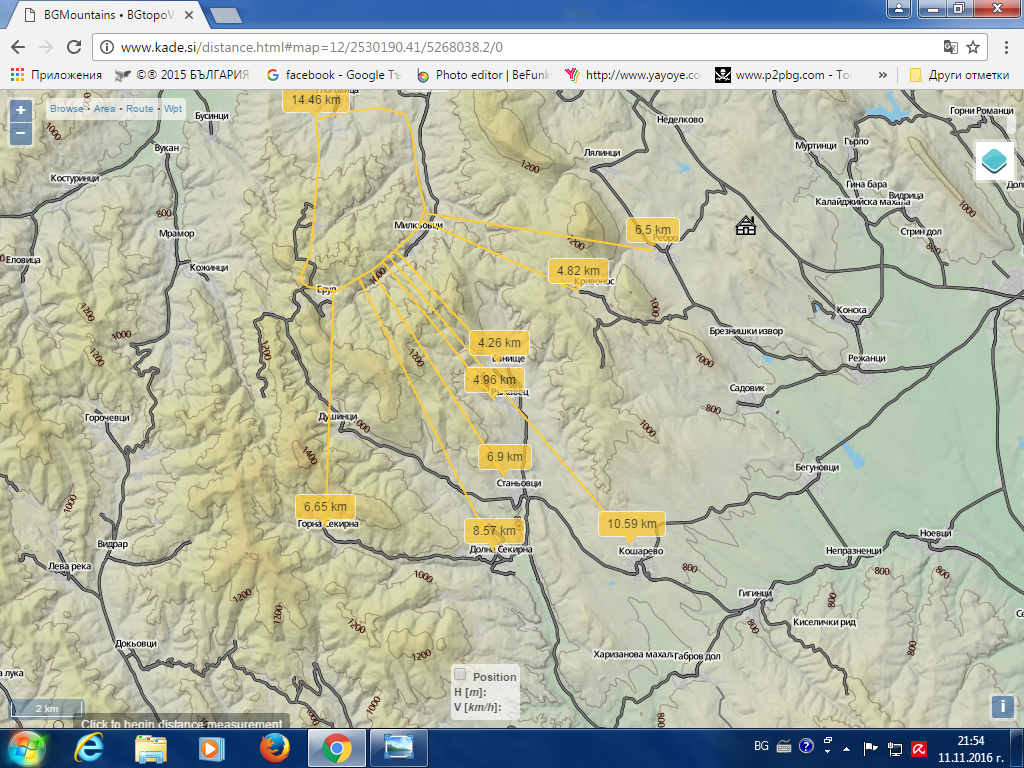This screenshot has width=1024, height=768.
Task: Open the help question mark tray icon
Action: (807, 746)
